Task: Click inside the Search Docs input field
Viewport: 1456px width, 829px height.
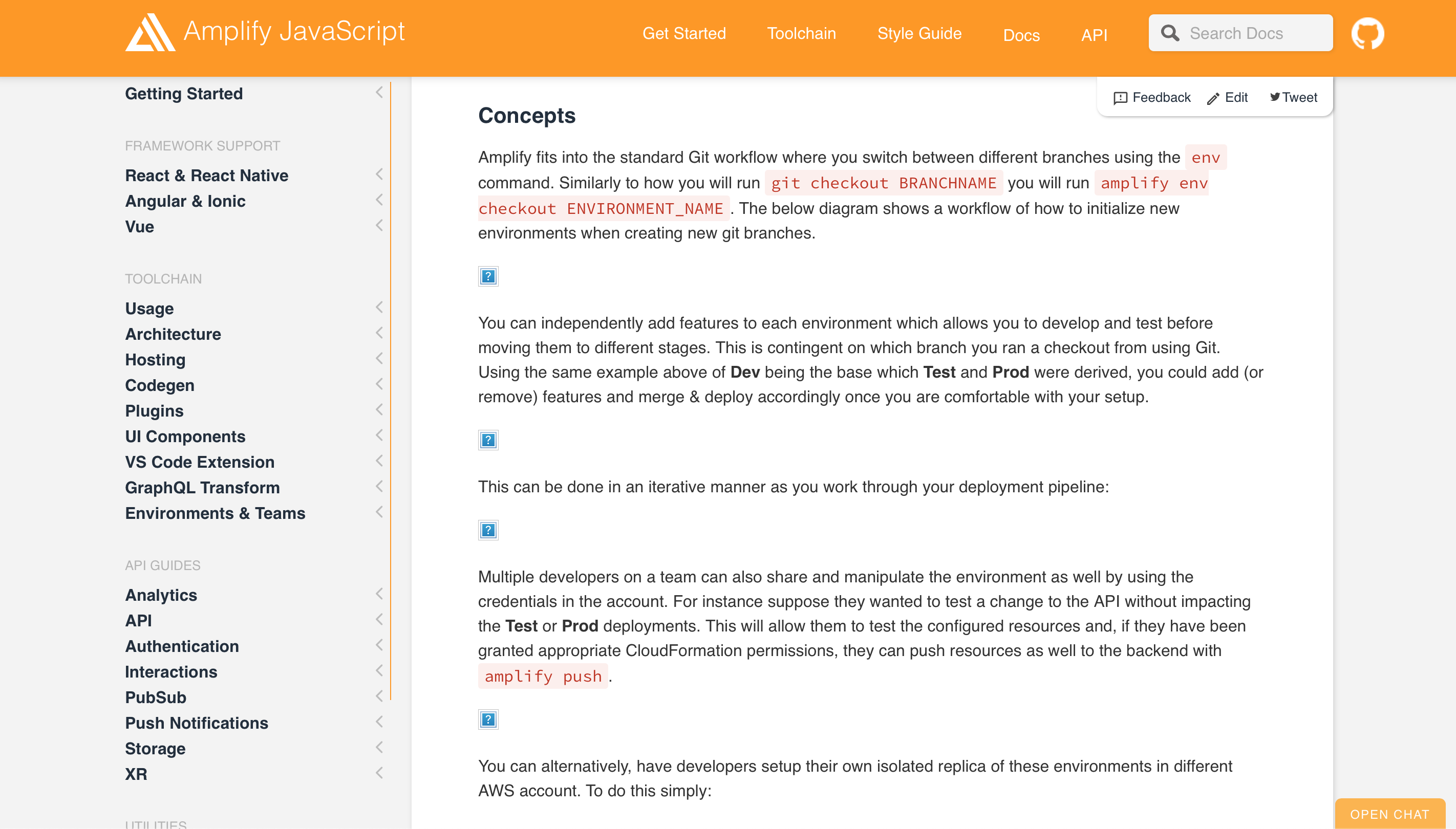Action: pyautogui.click(x=1253, y=33)
